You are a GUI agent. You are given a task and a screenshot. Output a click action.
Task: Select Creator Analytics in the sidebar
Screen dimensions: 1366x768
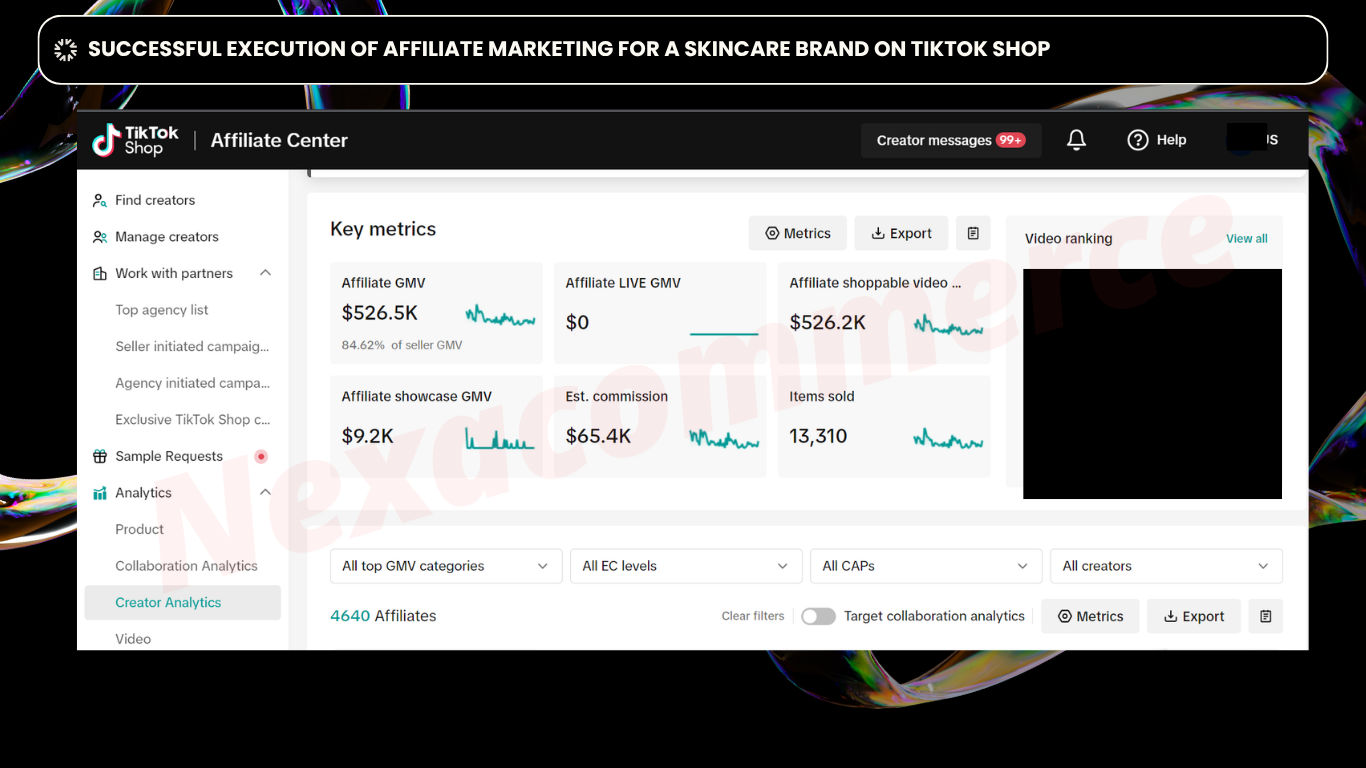tap(168, 602)
